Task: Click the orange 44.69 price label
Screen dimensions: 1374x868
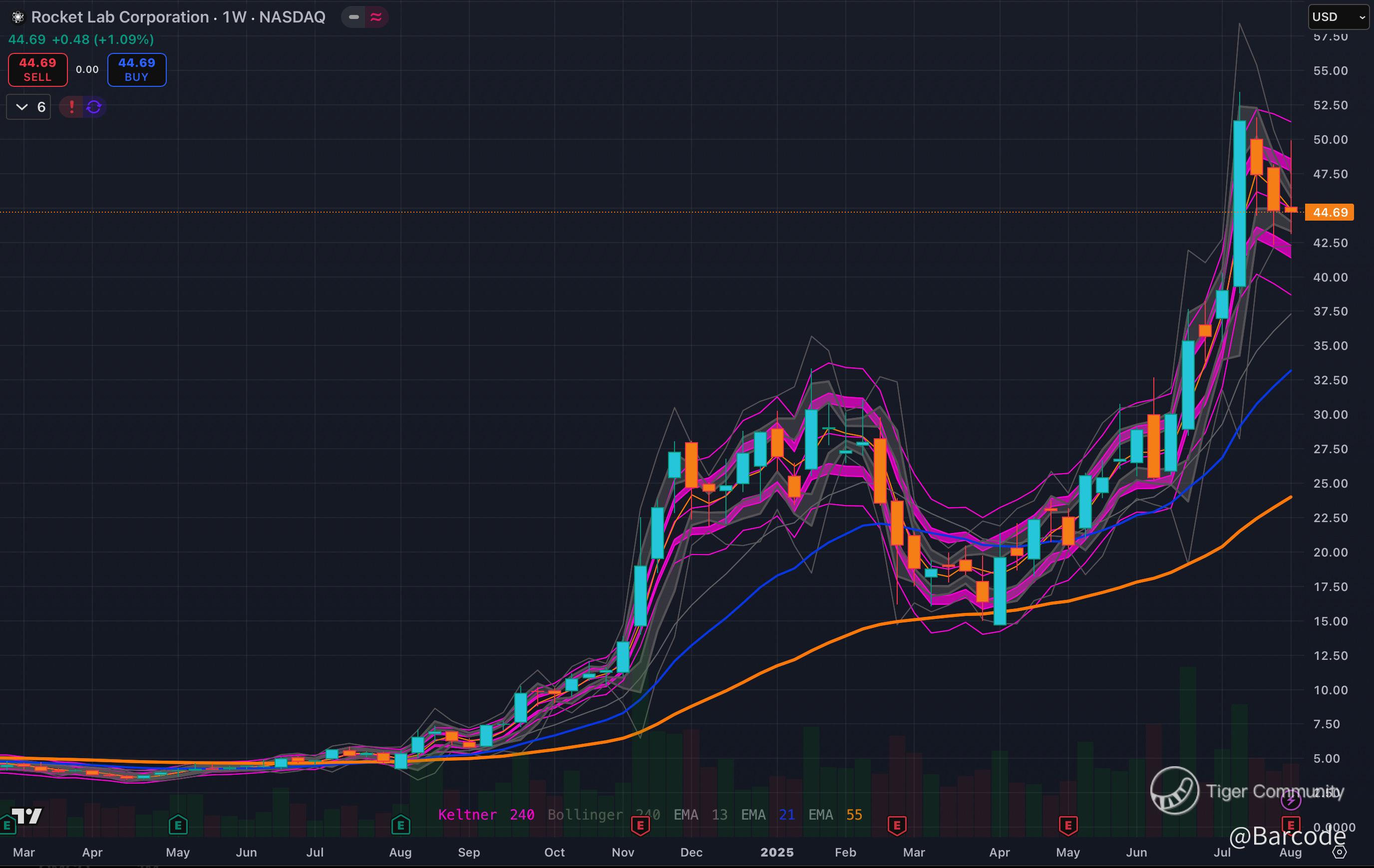Action: pyautogui.click(x=1330, y=212)
